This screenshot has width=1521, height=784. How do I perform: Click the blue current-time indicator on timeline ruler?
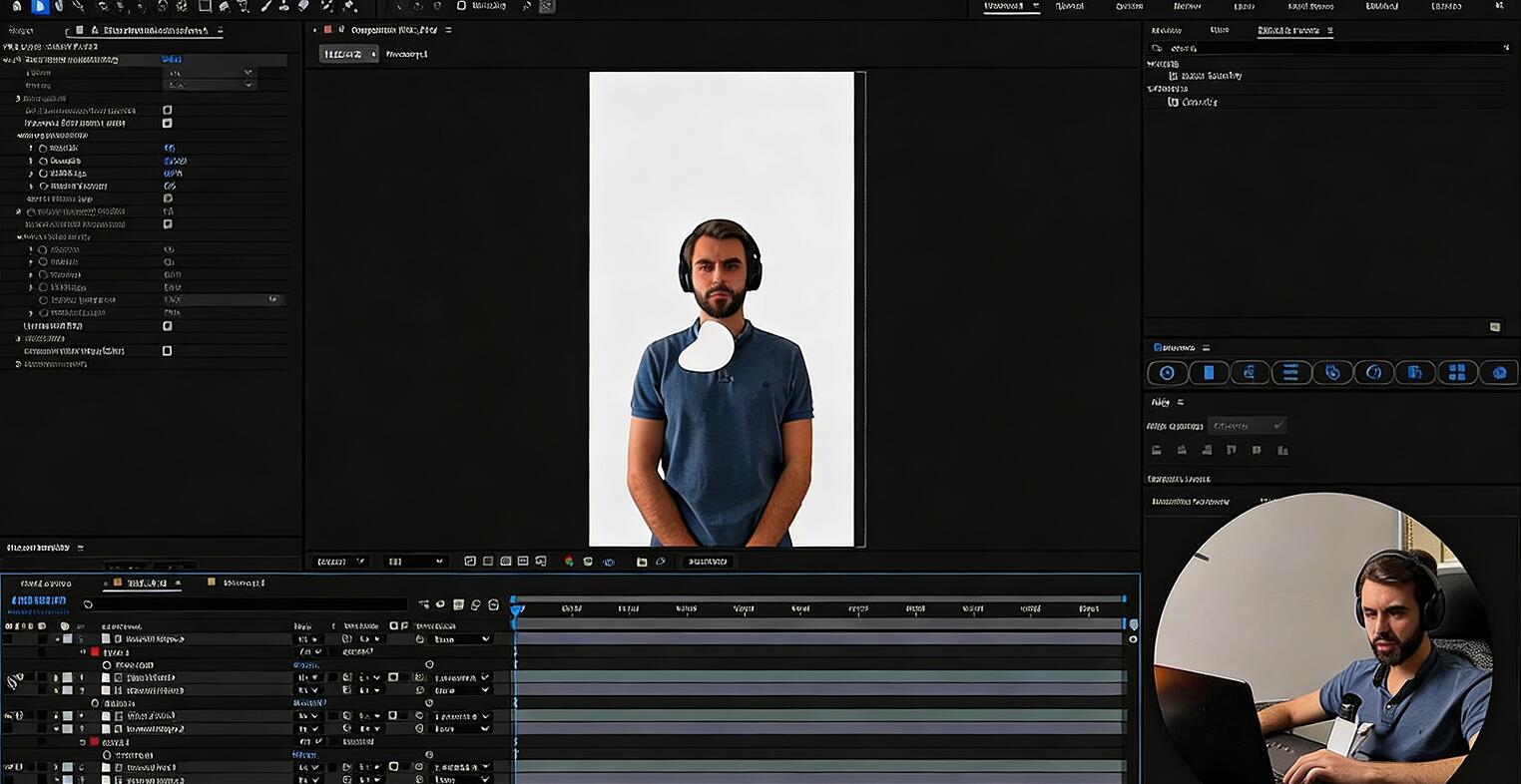pyautogui.click(x=516, y=607)
